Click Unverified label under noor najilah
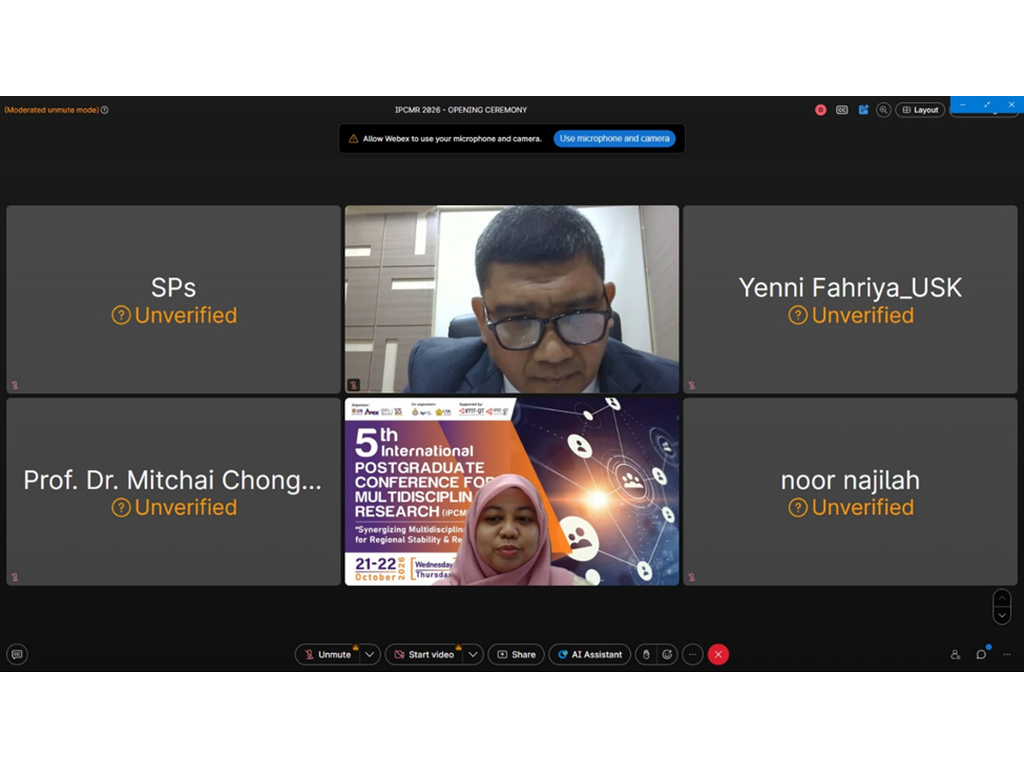This screenshot has height=768, width=1024. pos(851,507)
